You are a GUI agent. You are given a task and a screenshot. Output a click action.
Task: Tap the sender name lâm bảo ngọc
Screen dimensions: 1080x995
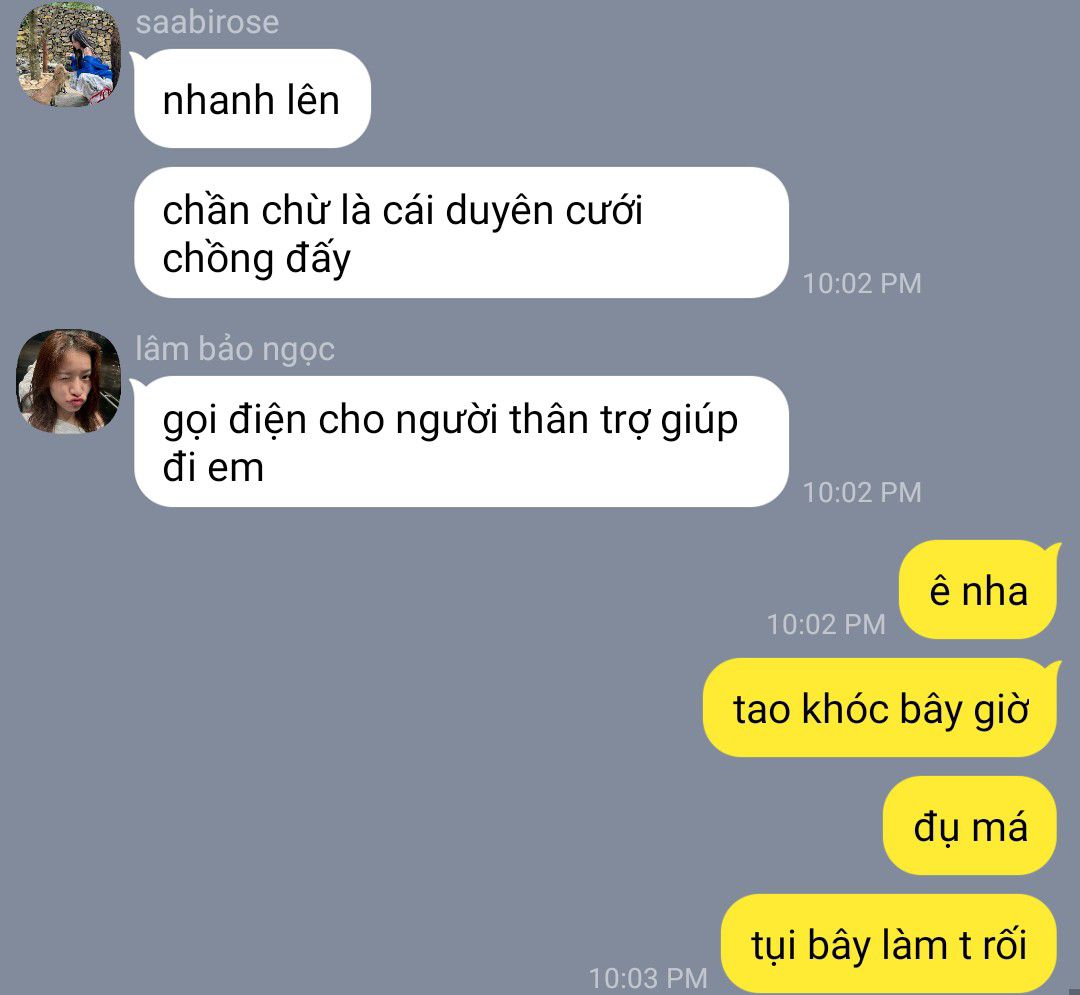click(235, 348)
